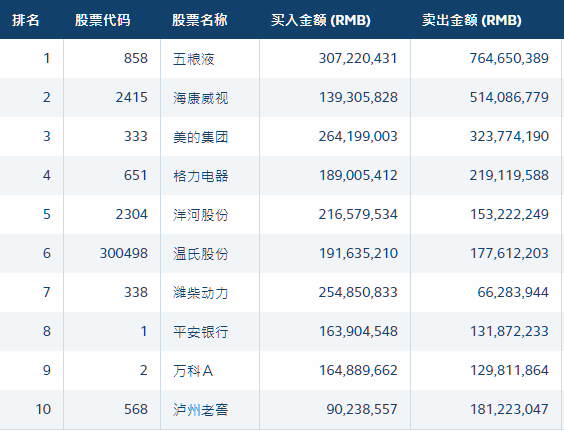Click rank number 10

43,409
